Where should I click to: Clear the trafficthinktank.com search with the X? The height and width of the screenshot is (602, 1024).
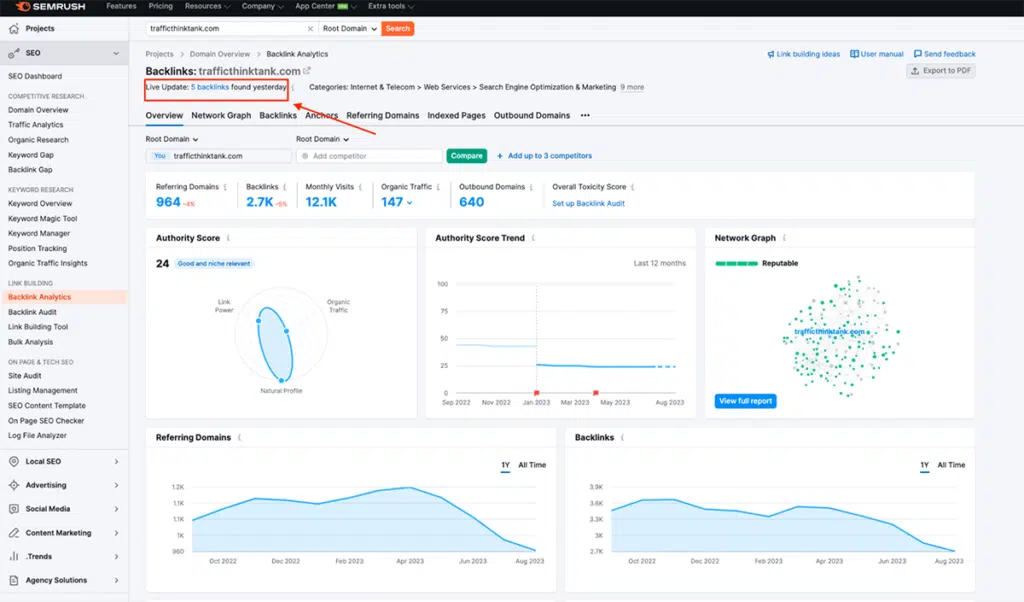tap(309, 28)
